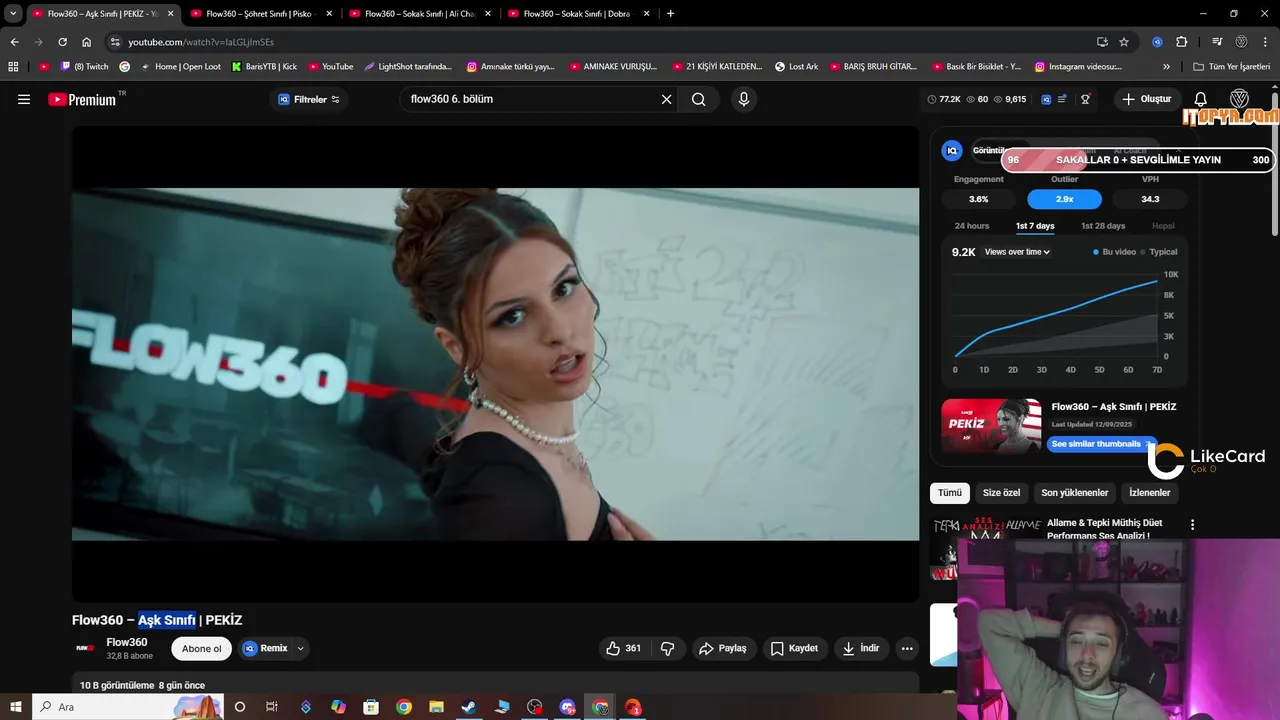Open options for the Allame & Tepki video
Viewport: 1280px width, 720px height.
tap(1192, 524)
